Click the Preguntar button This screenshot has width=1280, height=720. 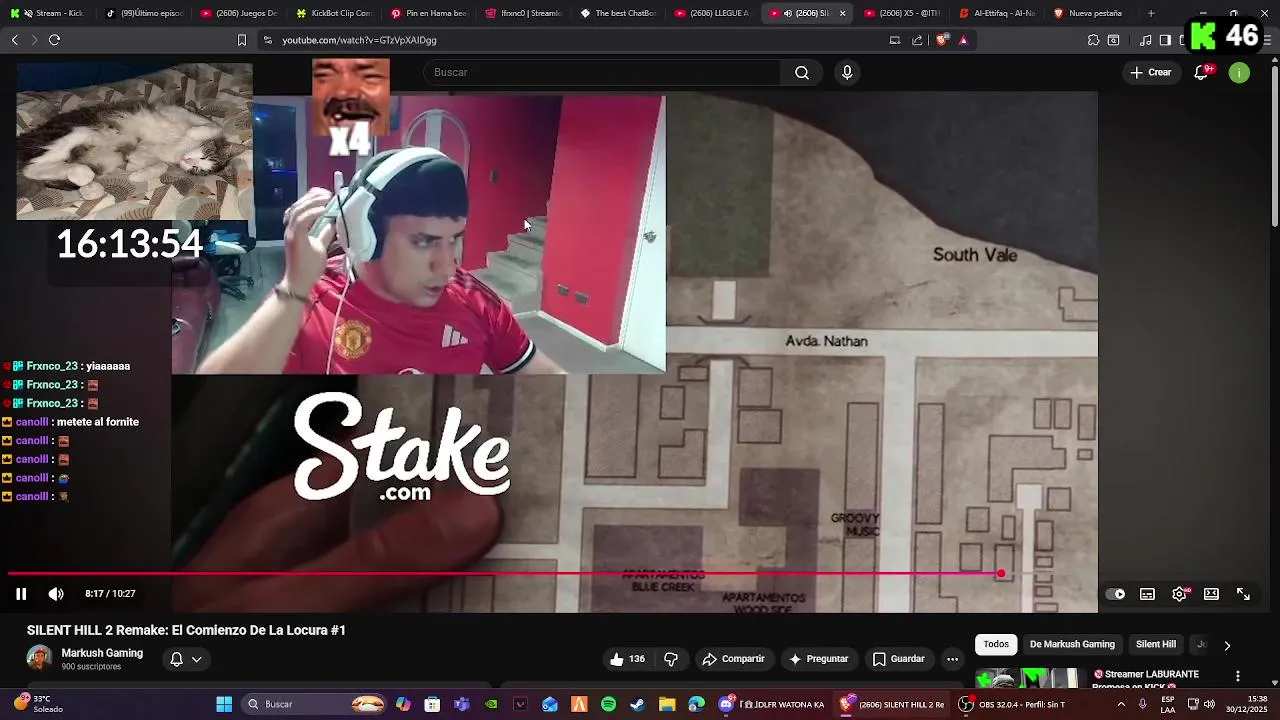[818, 659]
